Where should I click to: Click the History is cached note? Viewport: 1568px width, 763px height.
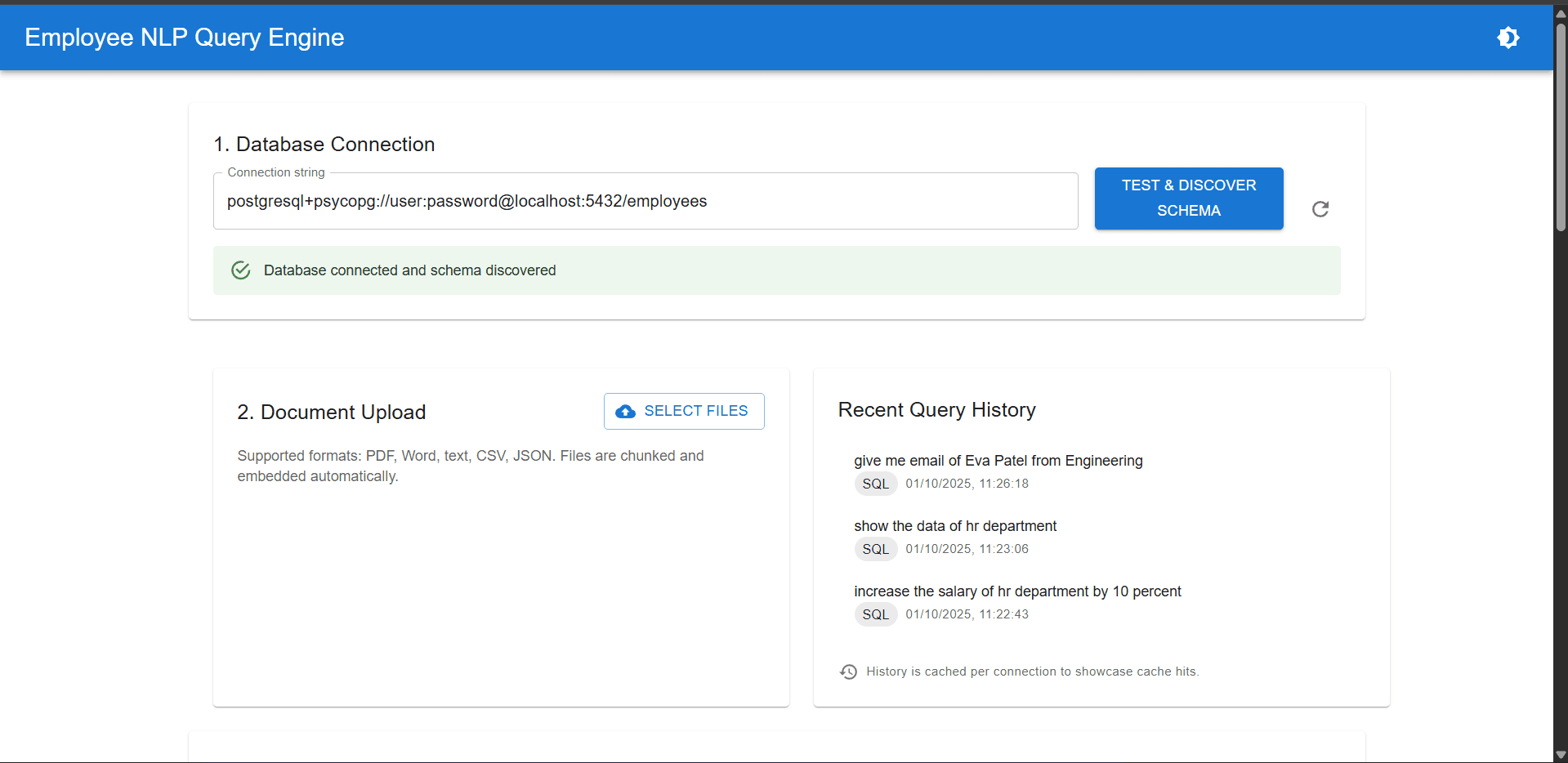click(1032, 672)
